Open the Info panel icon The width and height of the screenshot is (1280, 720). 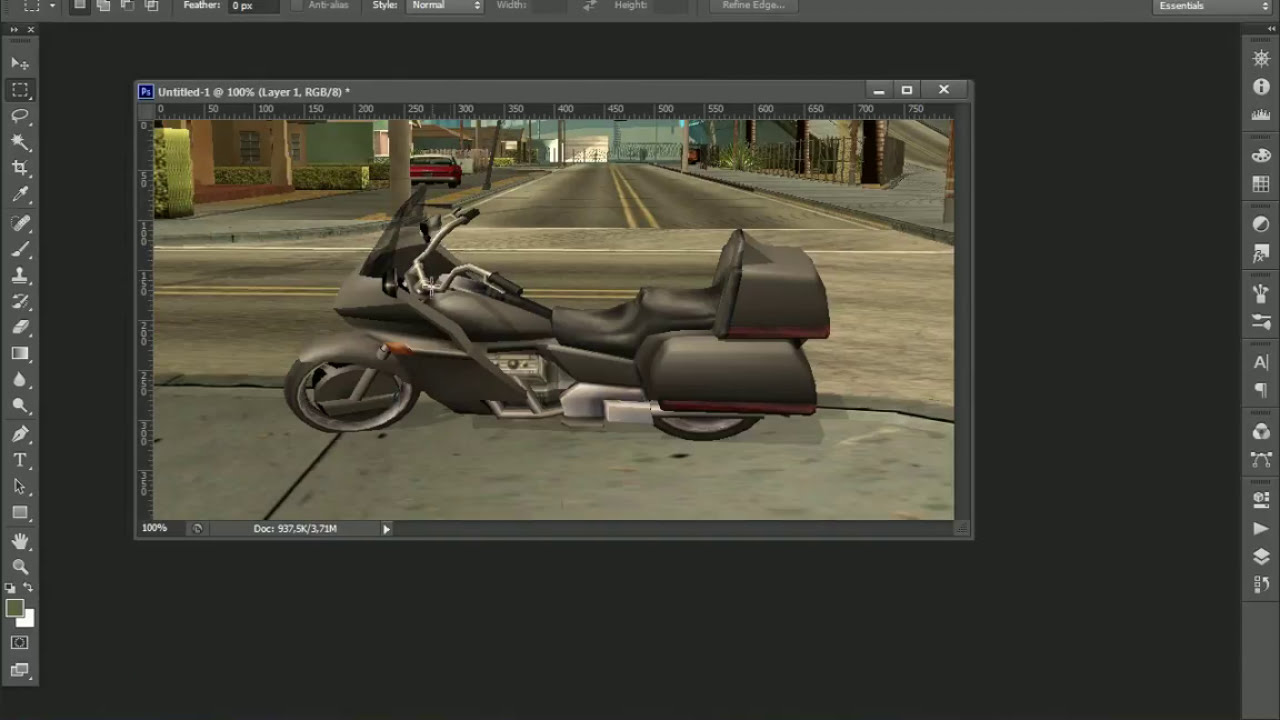(x=1261, y=87)
